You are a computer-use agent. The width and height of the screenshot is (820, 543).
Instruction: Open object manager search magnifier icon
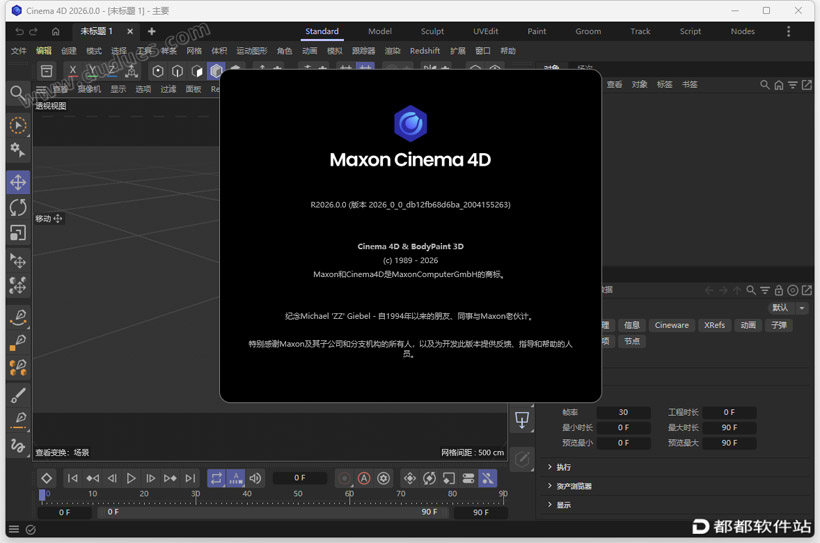[x=765, y=85]
